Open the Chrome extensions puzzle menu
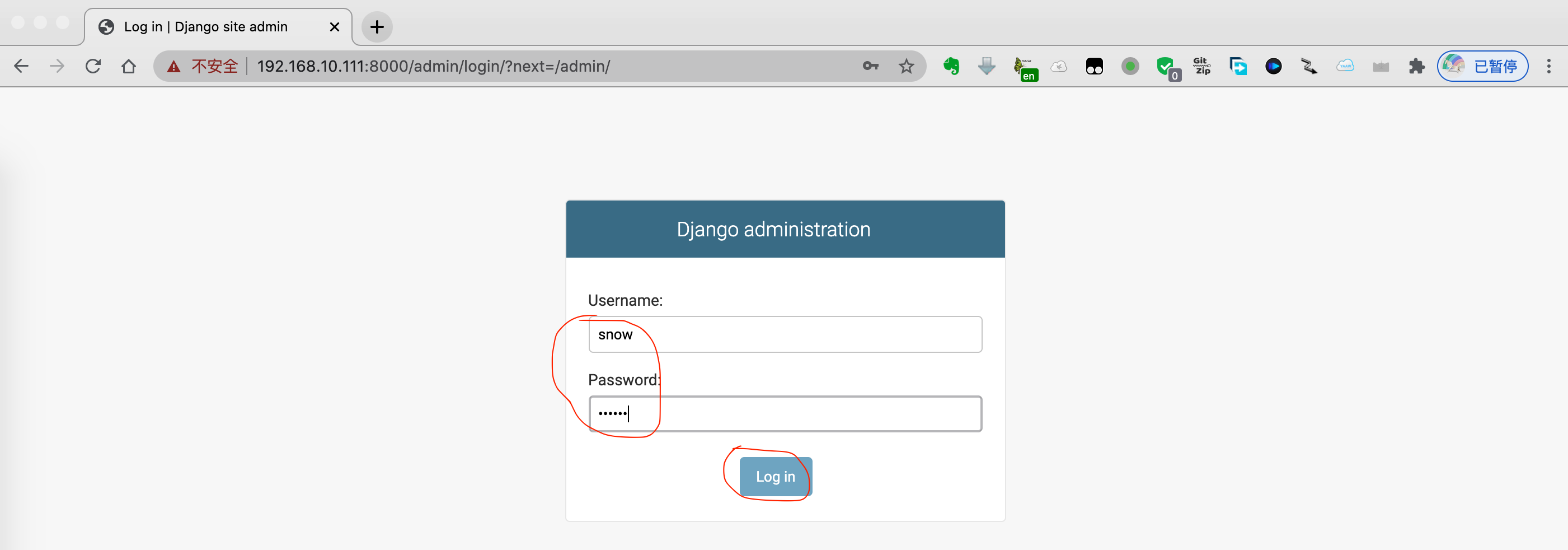Screen dimensions: 1568x550 pos(1416,66)
